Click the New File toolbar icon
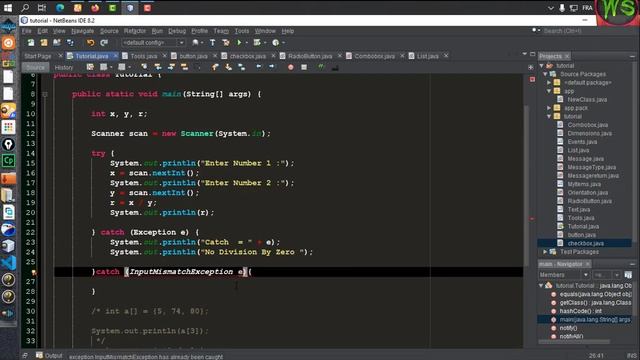This screenshot has height=360, width=640. coord(31,42)
